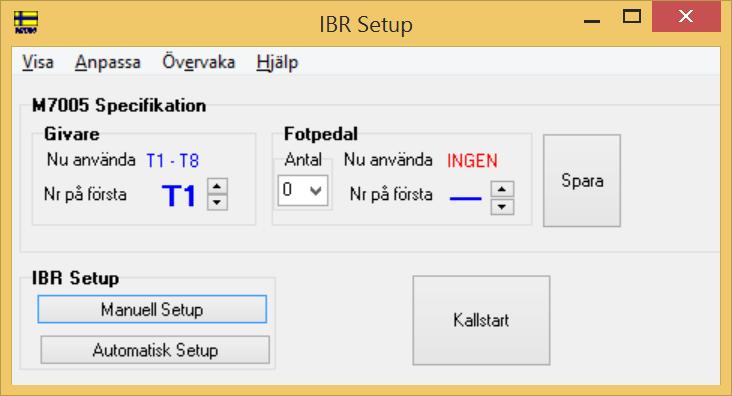This screenshot has height=396, width=732.
Task: Click the Fotpedal group label
Action: point(321,134)
